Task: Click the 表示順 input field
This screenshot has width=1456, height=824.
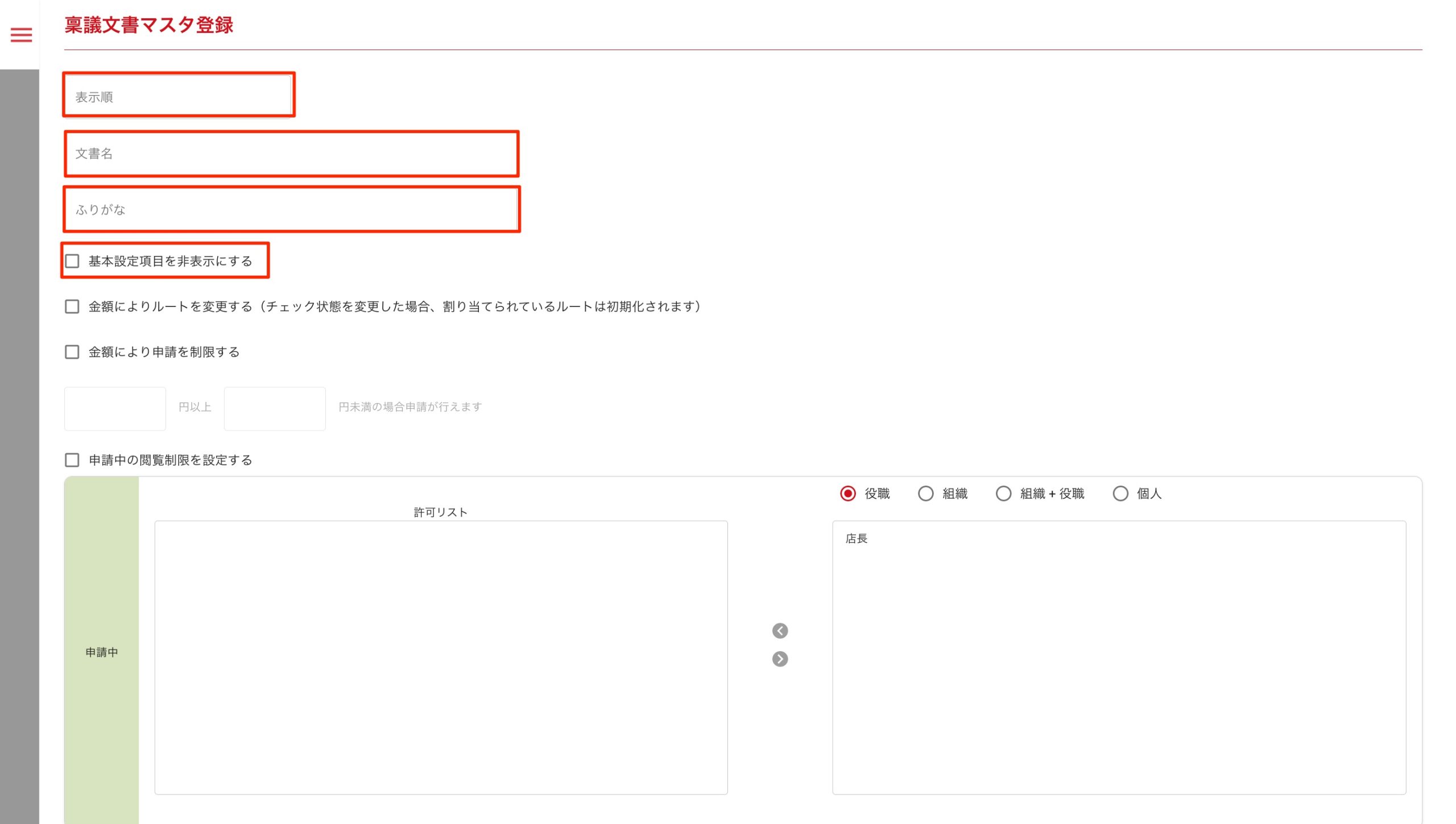Action: coord(179,96)
